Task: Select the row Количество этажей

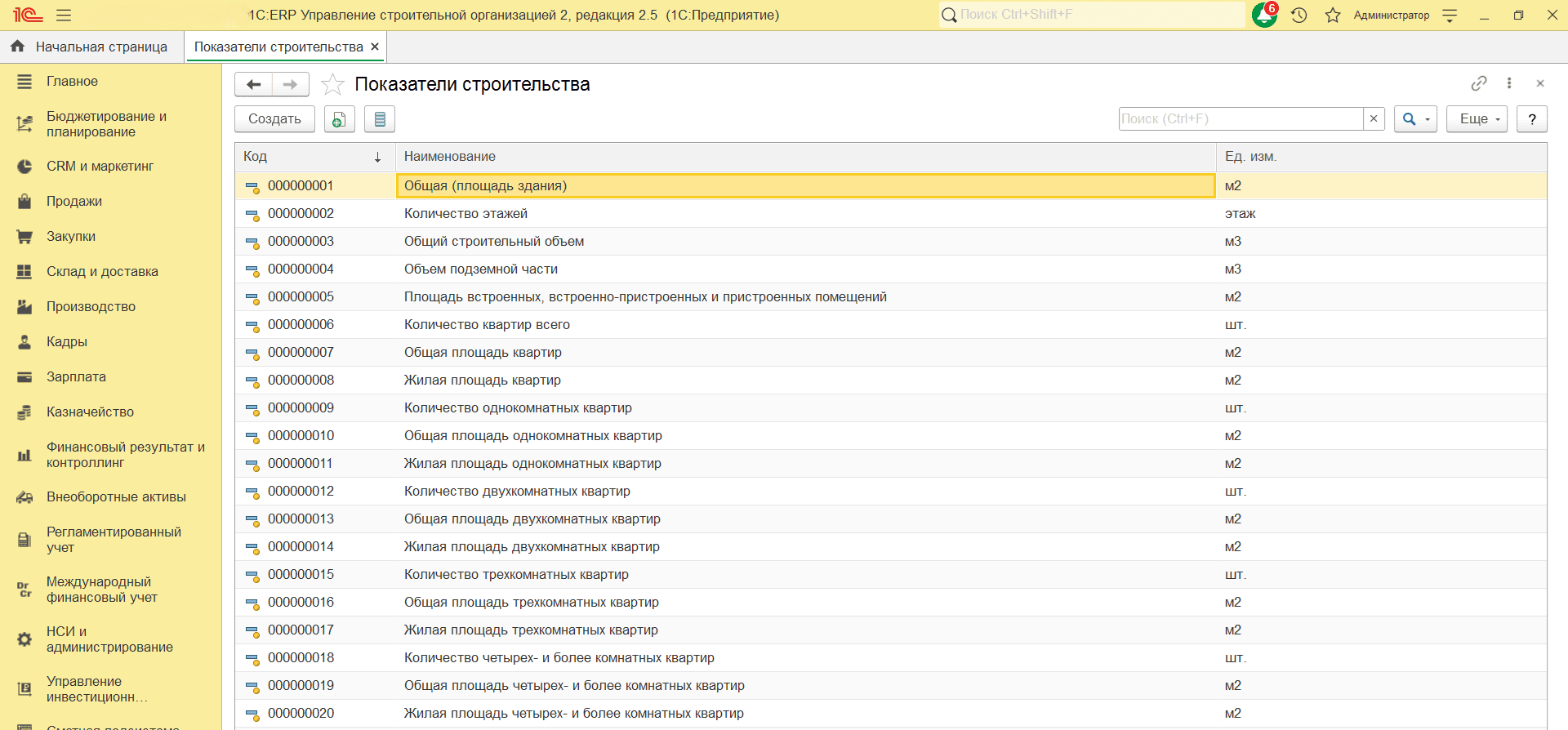Action: pos(465,214)
